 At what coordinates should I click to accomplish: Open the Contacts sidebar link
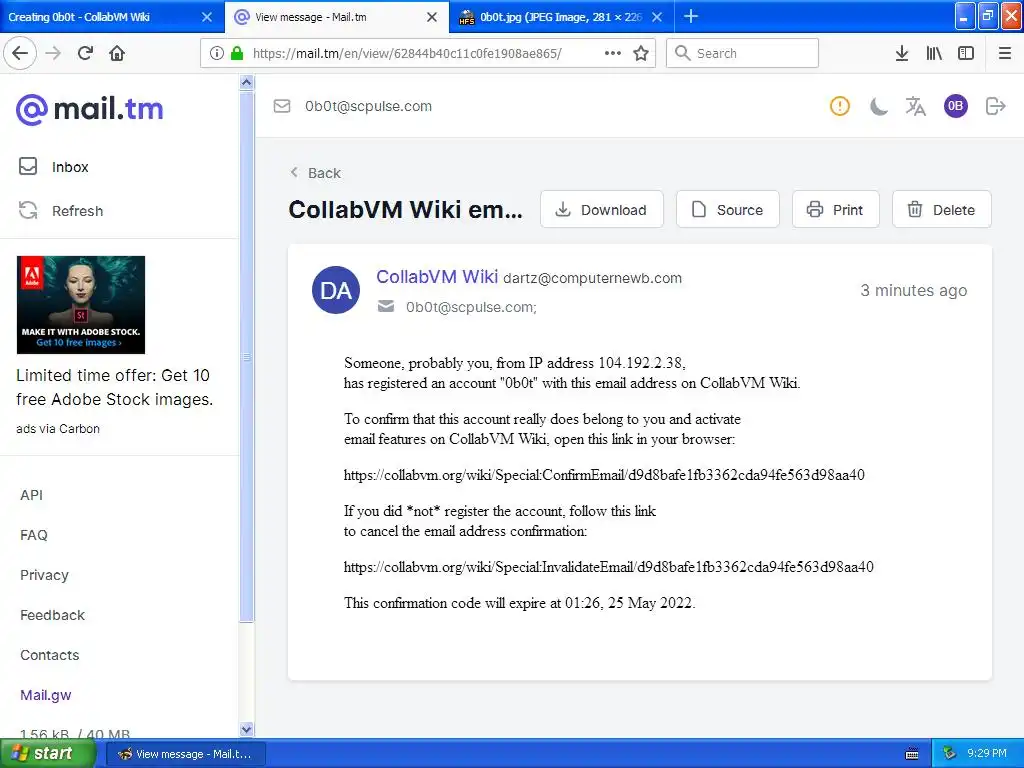(50, 655)
